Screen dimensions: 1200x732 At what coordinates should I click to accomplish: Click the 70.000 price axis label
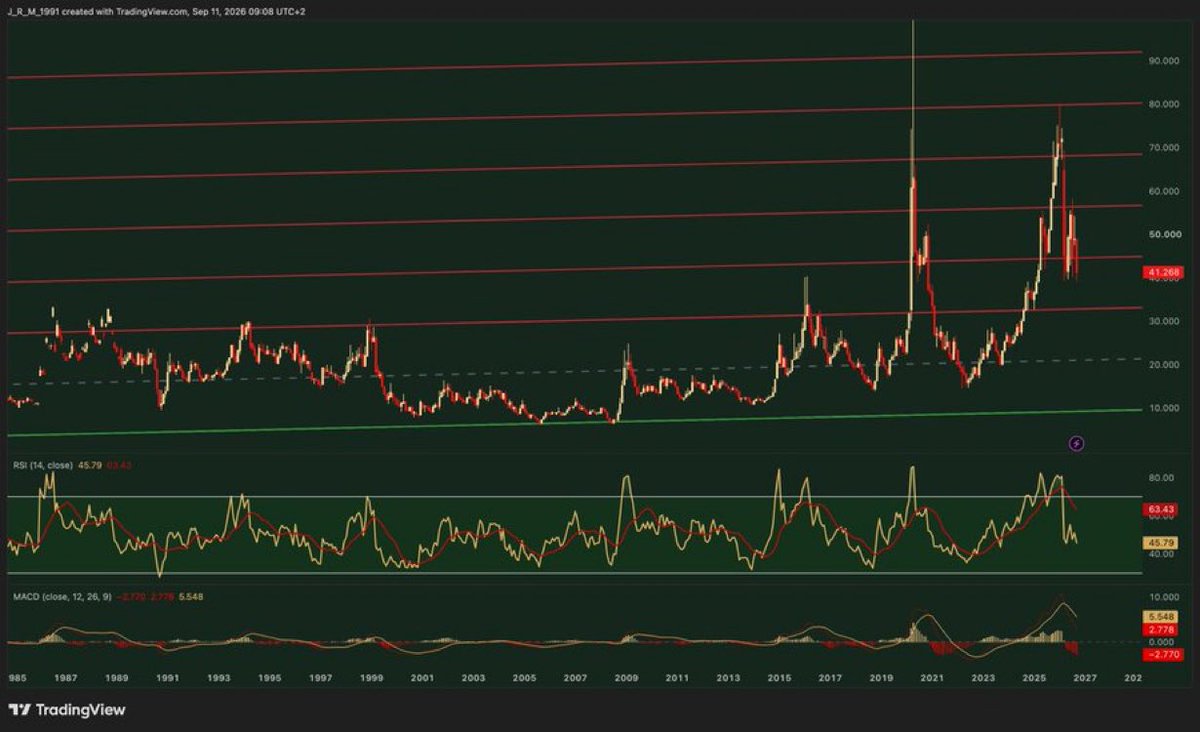click(1166, 147)
